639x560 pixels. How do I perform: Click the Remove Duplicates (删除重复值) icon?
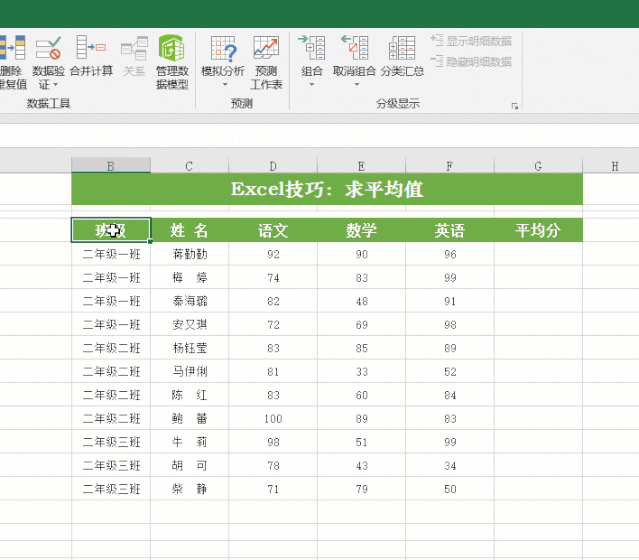click(12, 48)
